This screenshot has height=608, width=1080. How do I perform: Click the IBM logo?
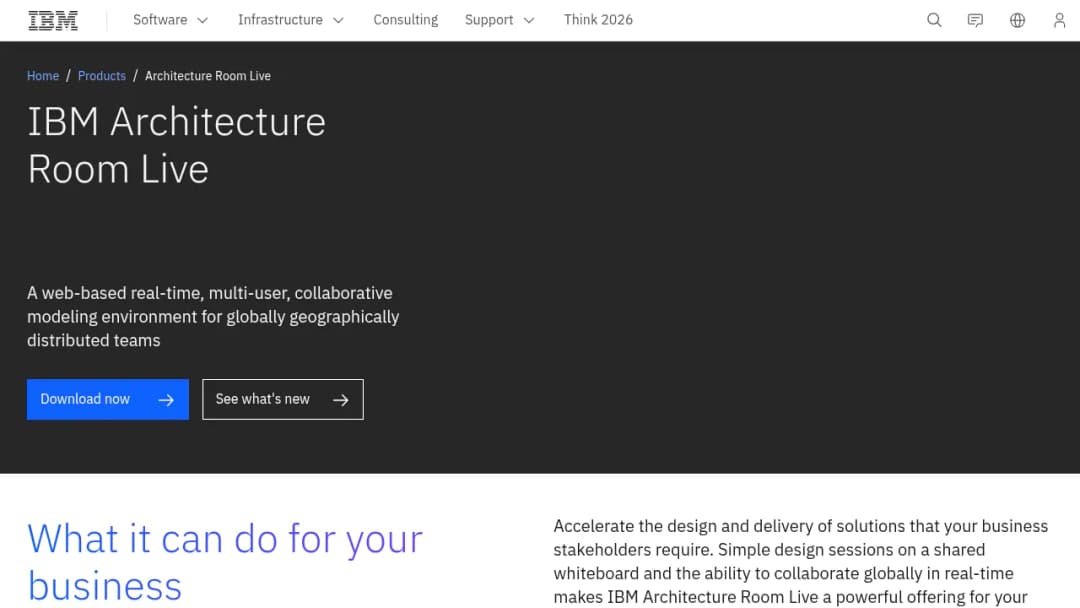53,21
